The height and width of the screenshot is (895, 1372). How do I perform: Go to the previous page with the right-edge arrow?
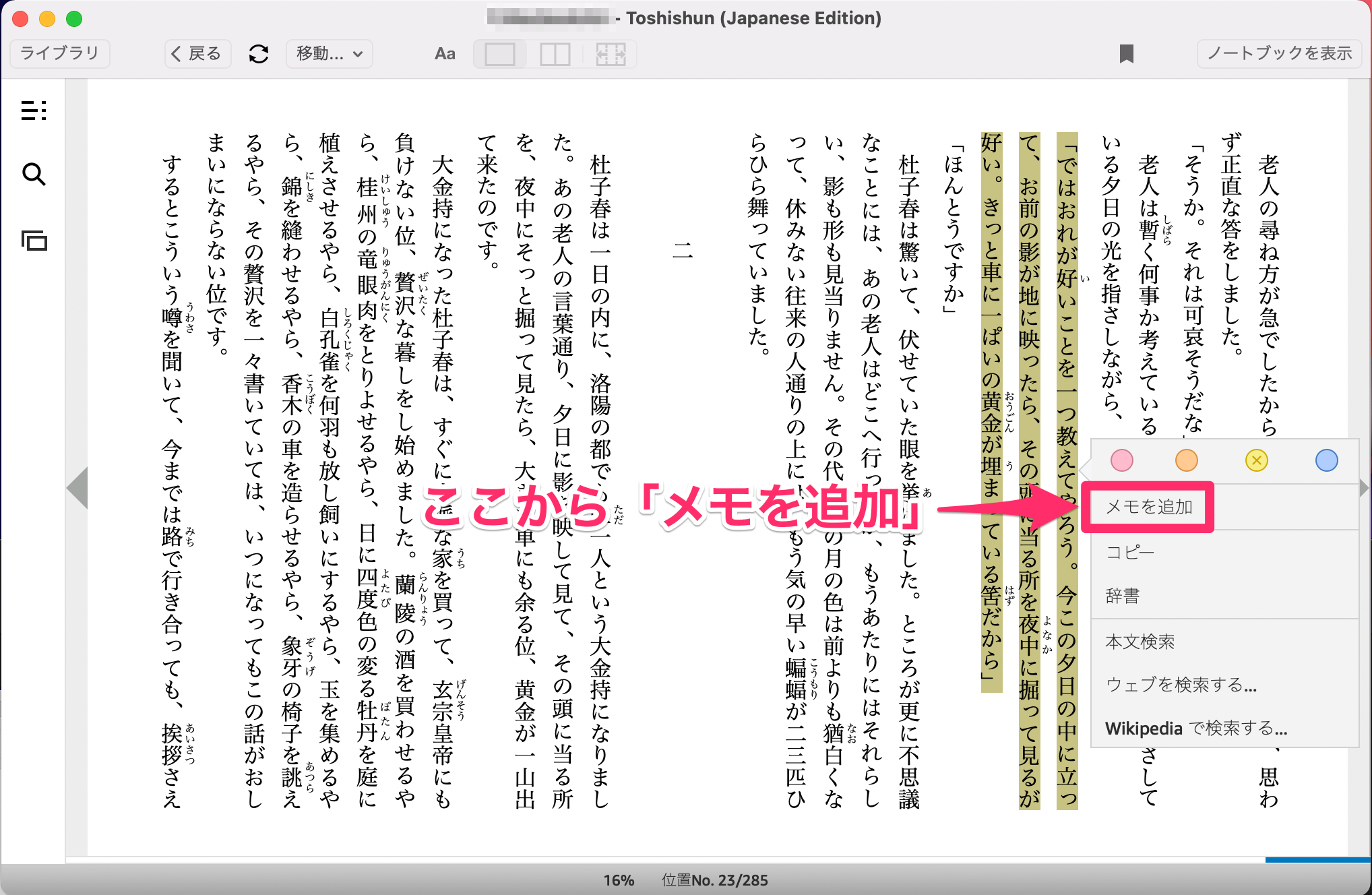(1365, 487)
